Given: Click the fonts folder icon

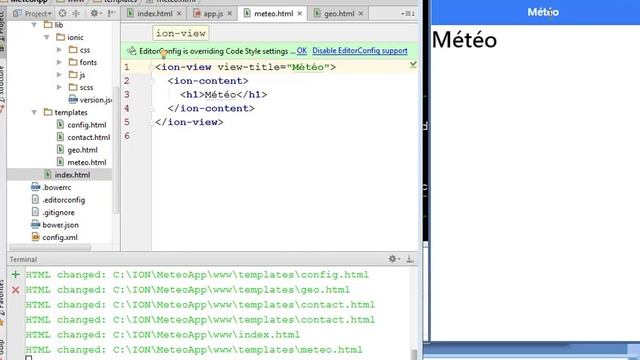Looking at the screenshot, I should pos(73,62).
